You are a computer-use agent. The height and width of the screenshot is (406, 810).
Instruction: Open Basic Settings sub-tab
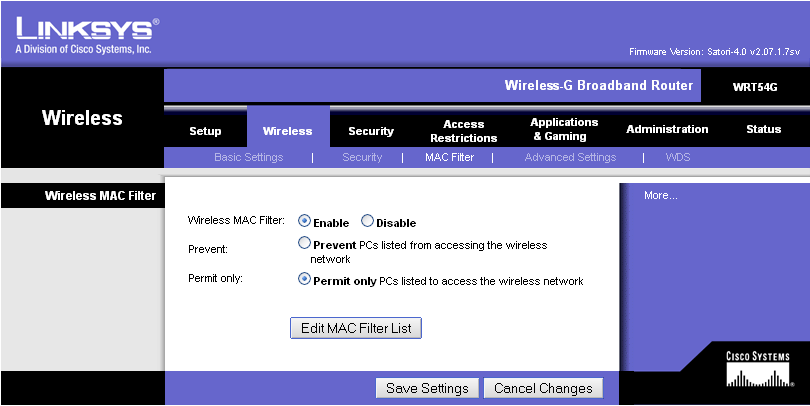[248, 157]
